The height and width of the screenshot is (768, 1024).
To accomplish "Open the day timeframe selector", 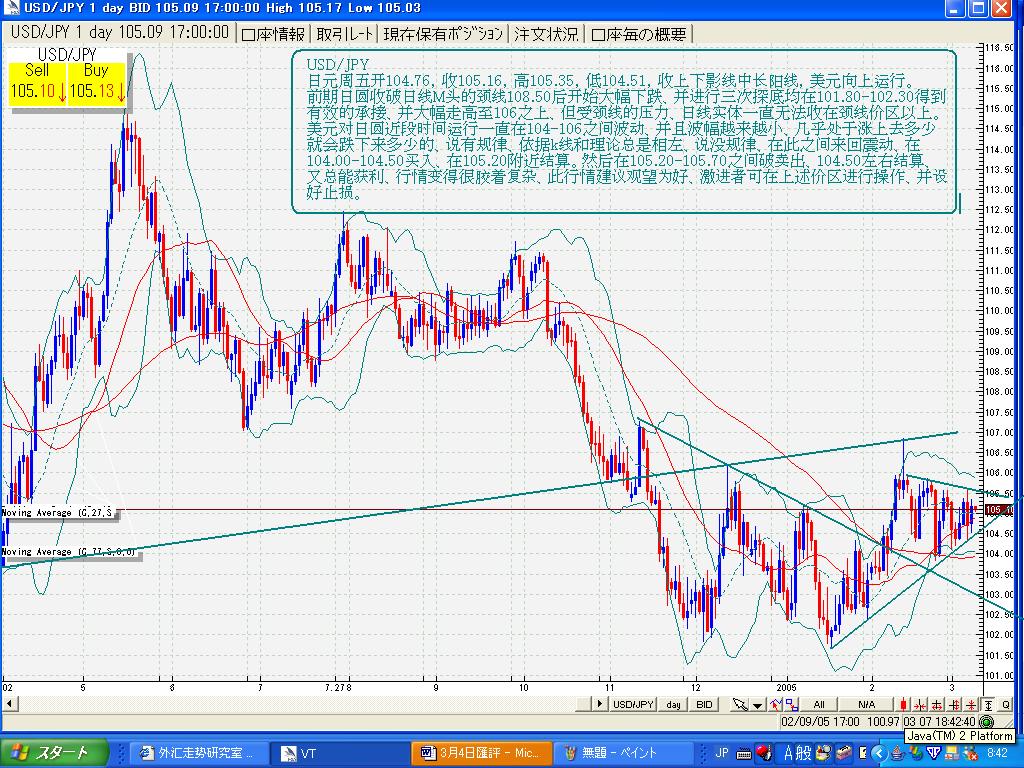I will click(x=674, y=704).
